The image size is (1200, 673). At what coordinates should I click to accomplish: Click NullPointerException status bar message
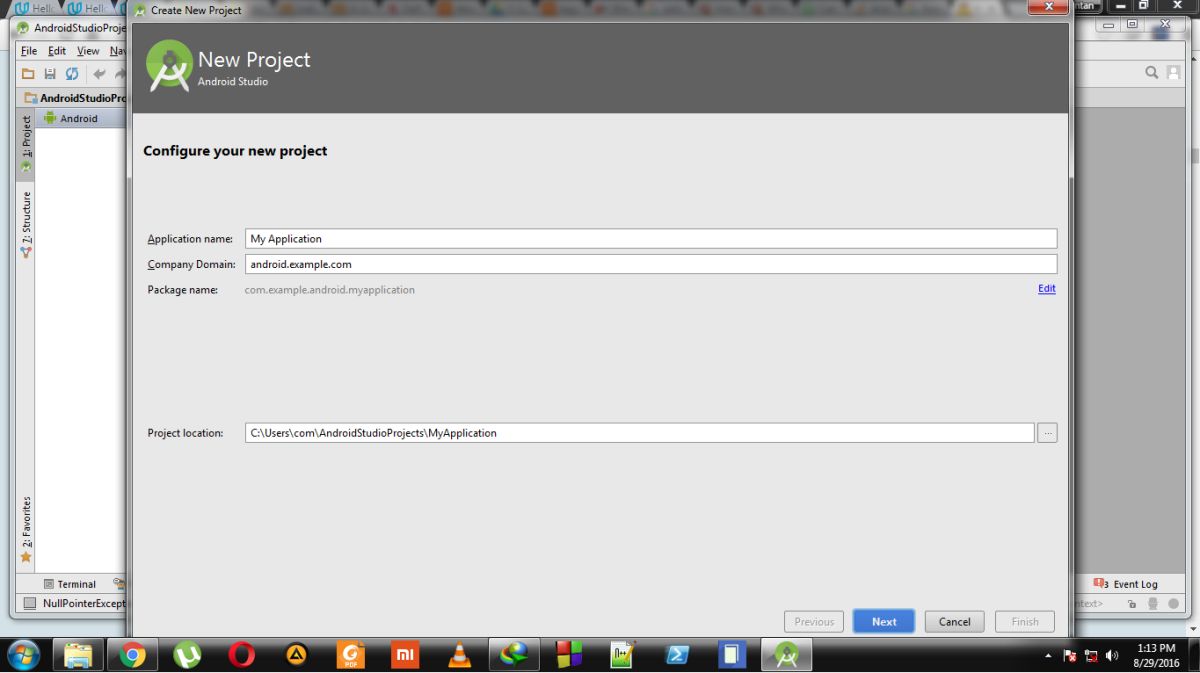tap(84, 603)
